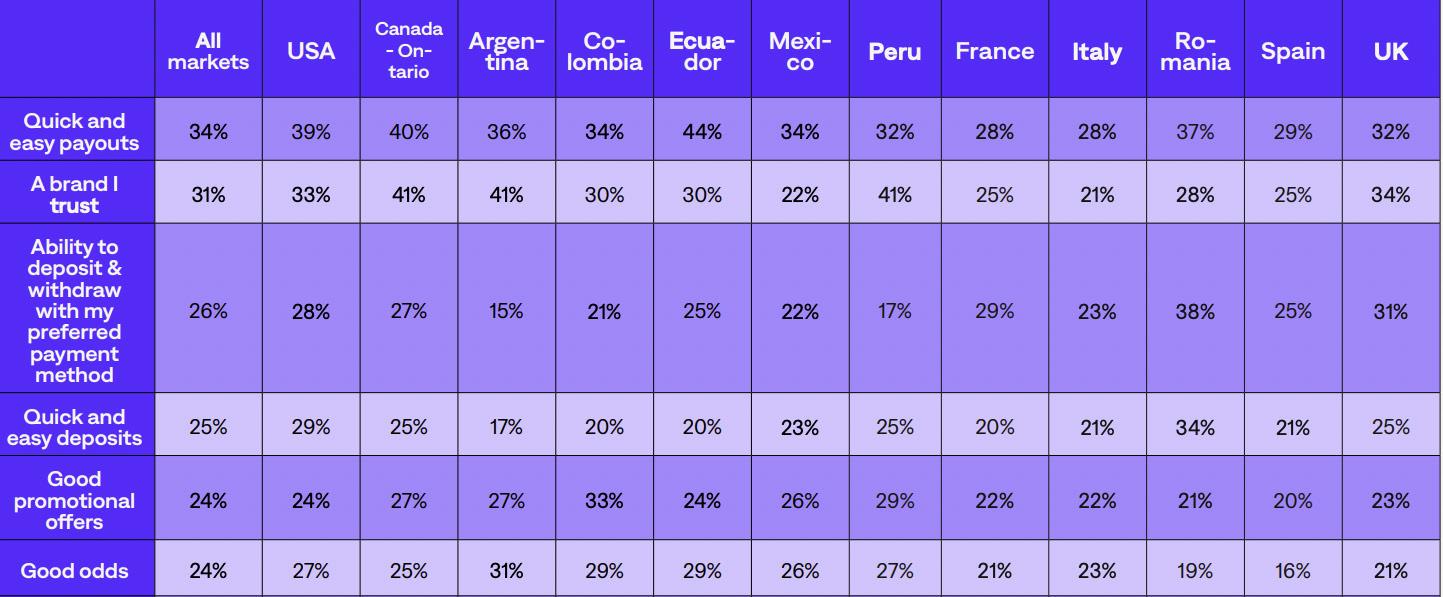Click the Good promotional offers row label
1443x597 pixels.
click(75, 500)
